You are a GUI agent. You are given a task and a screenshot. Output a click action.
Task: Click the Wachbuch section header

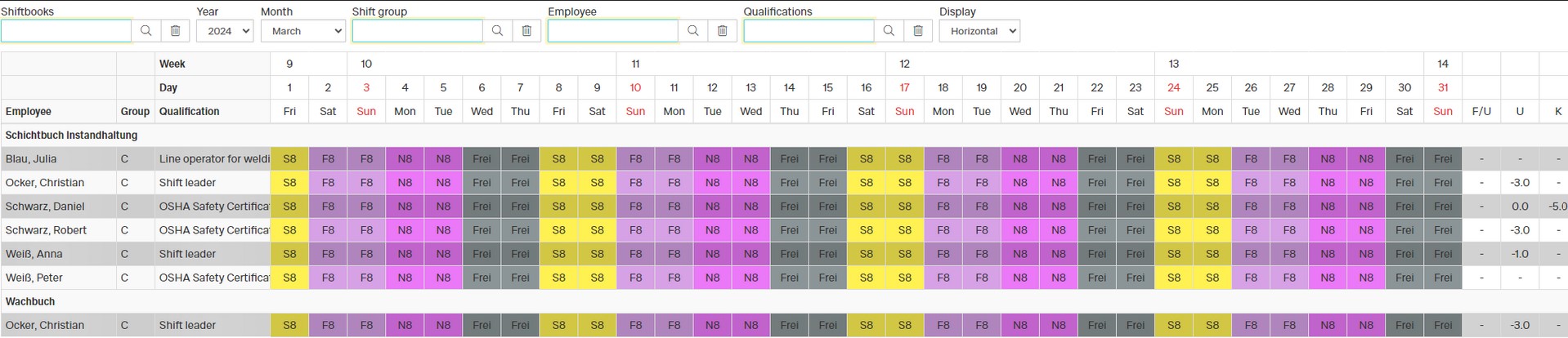[x=30, y=301]
